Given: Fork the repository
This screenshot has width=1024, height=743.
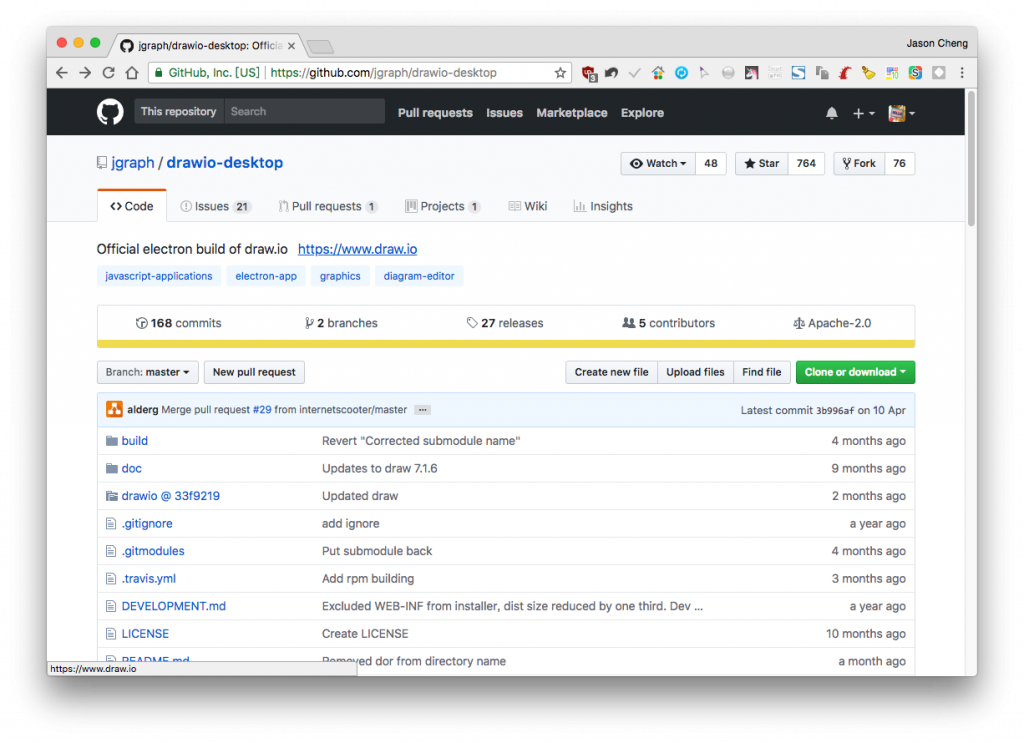Looking at the screenshot, I should click(x=859, y=163).
